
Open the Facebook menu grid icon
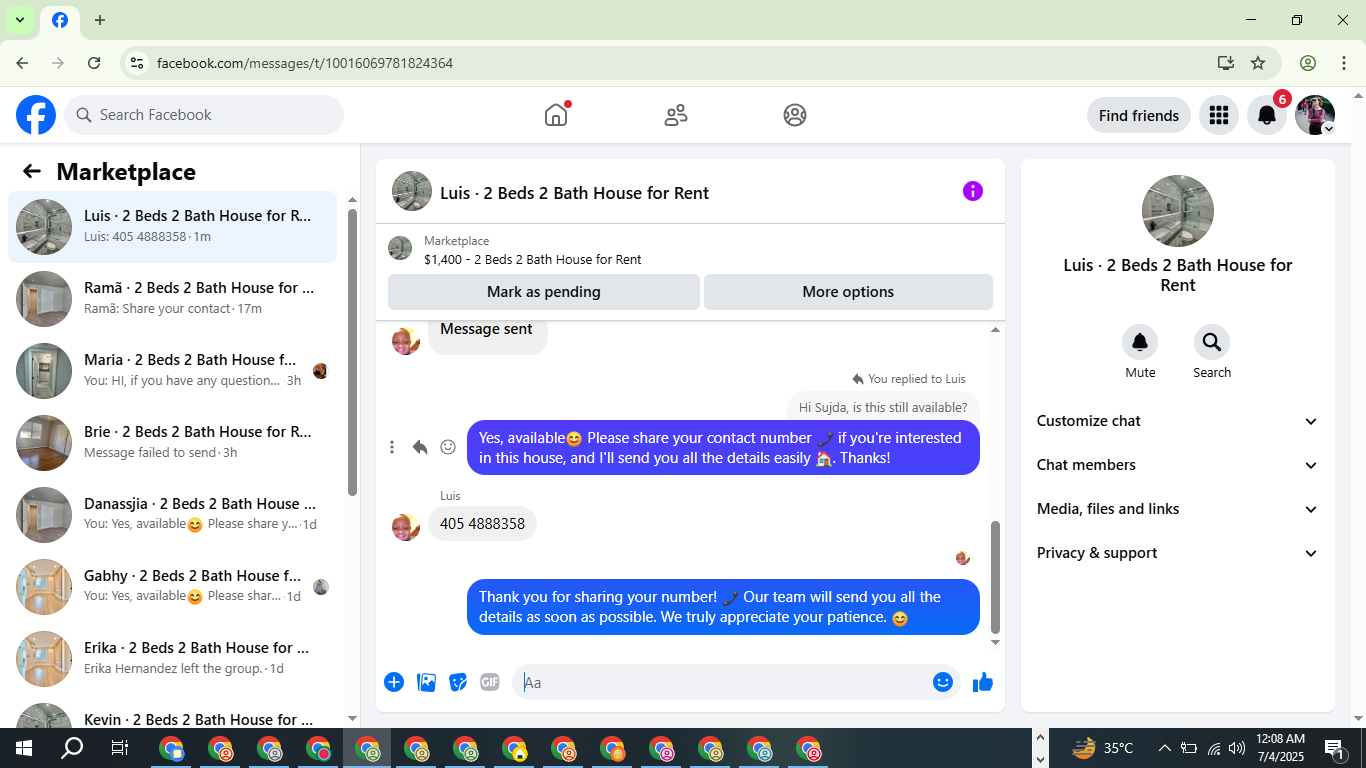[x=1218, y=115]
